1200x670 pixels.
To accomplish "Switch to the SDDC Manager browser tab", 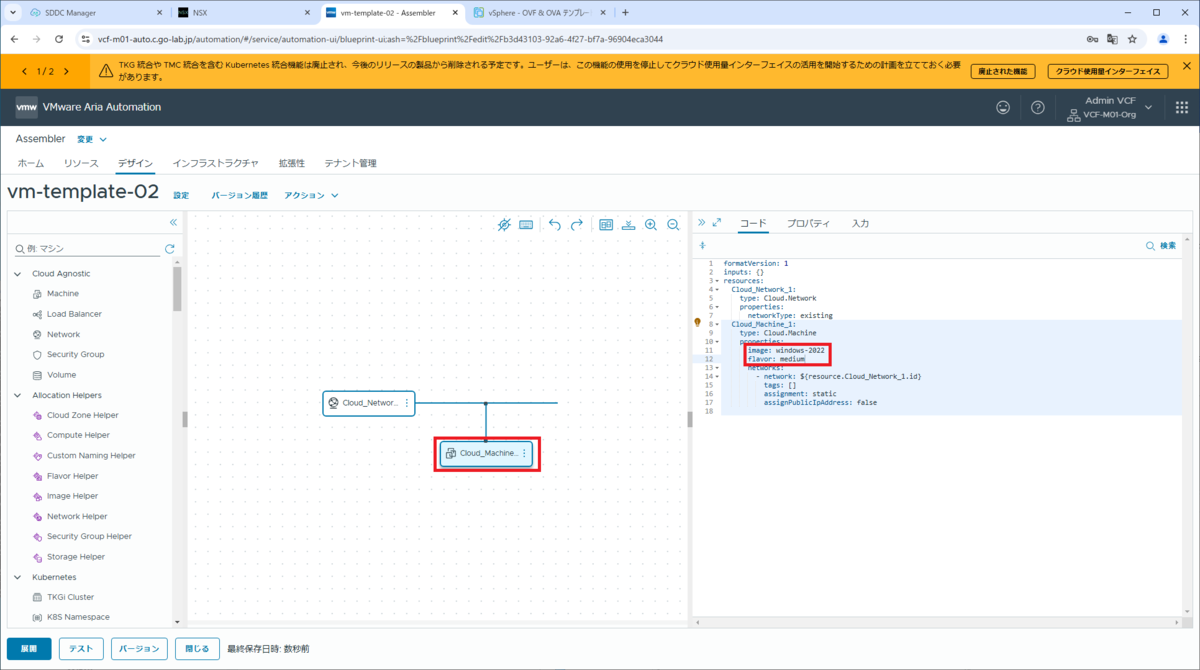I will [96, 13].
